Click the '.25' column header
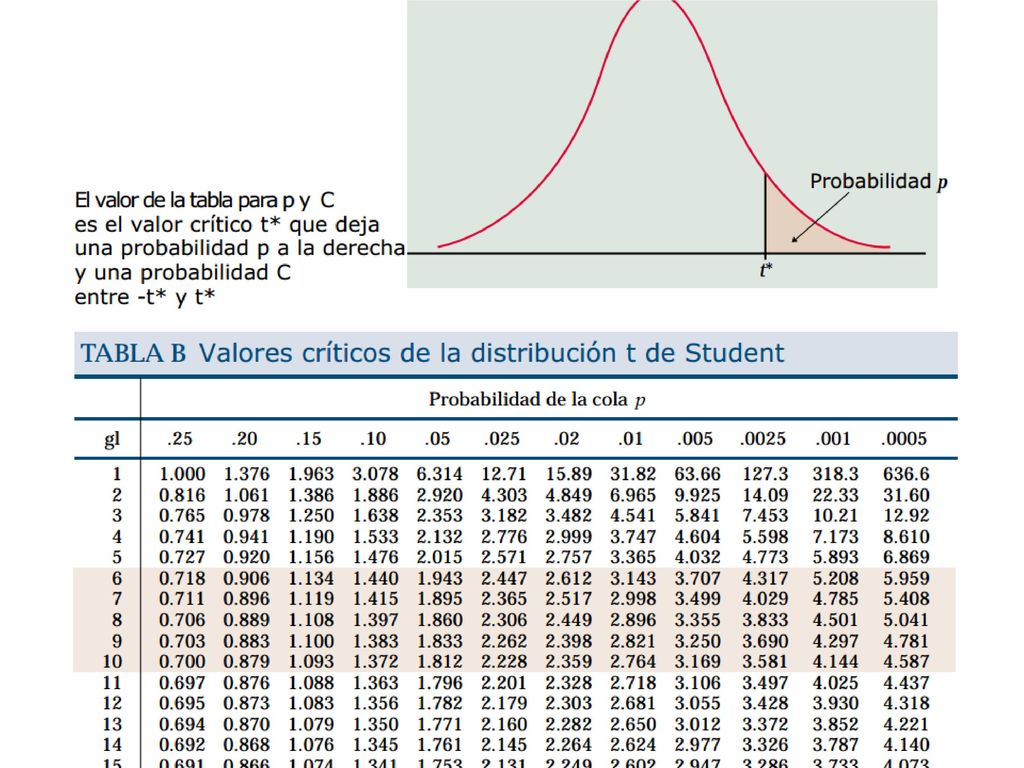Screen dimensions: 1024x768 (x=180, y=439)
